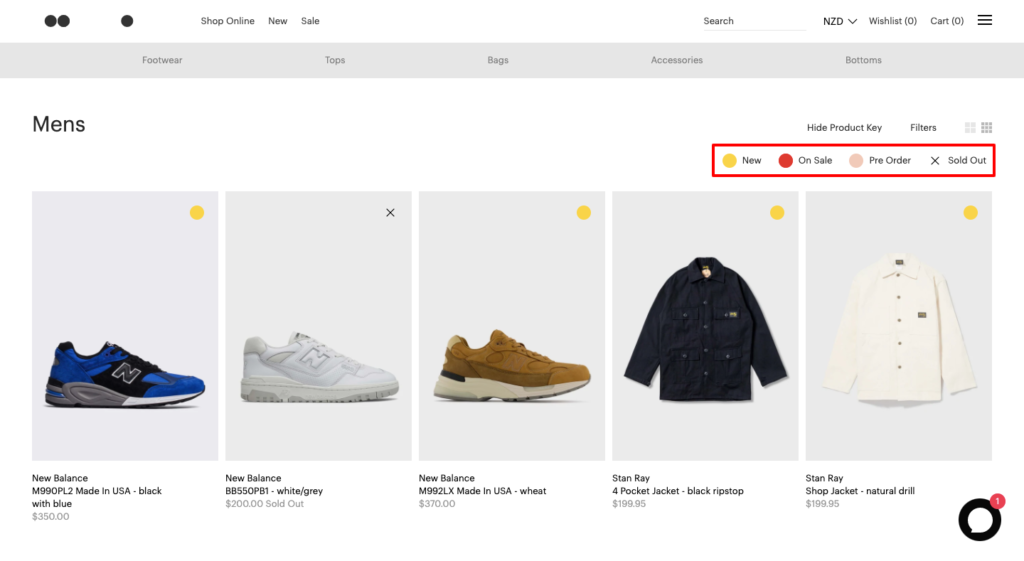Image resolution: width=1024 pixels, height=561 pixels.
Task: Open the NZD currency dropdown
Action: point(840,21)
